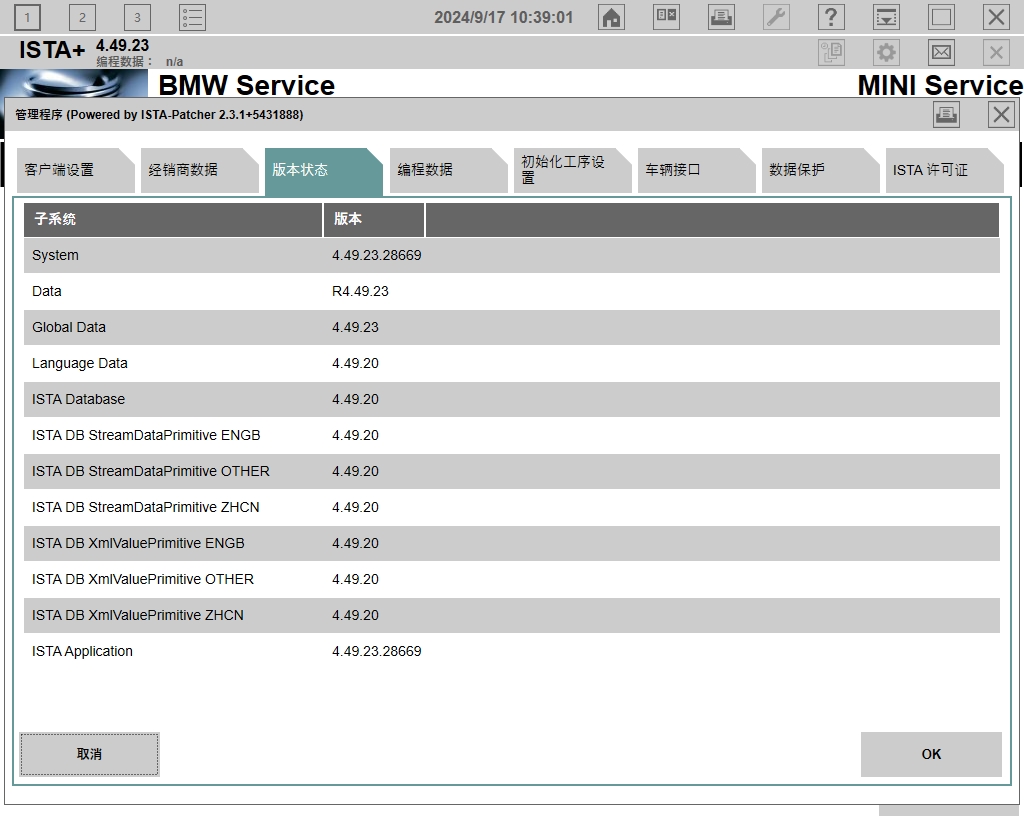Select the System row label
This screenshot has width=1024, height=823.
[55, 255]
